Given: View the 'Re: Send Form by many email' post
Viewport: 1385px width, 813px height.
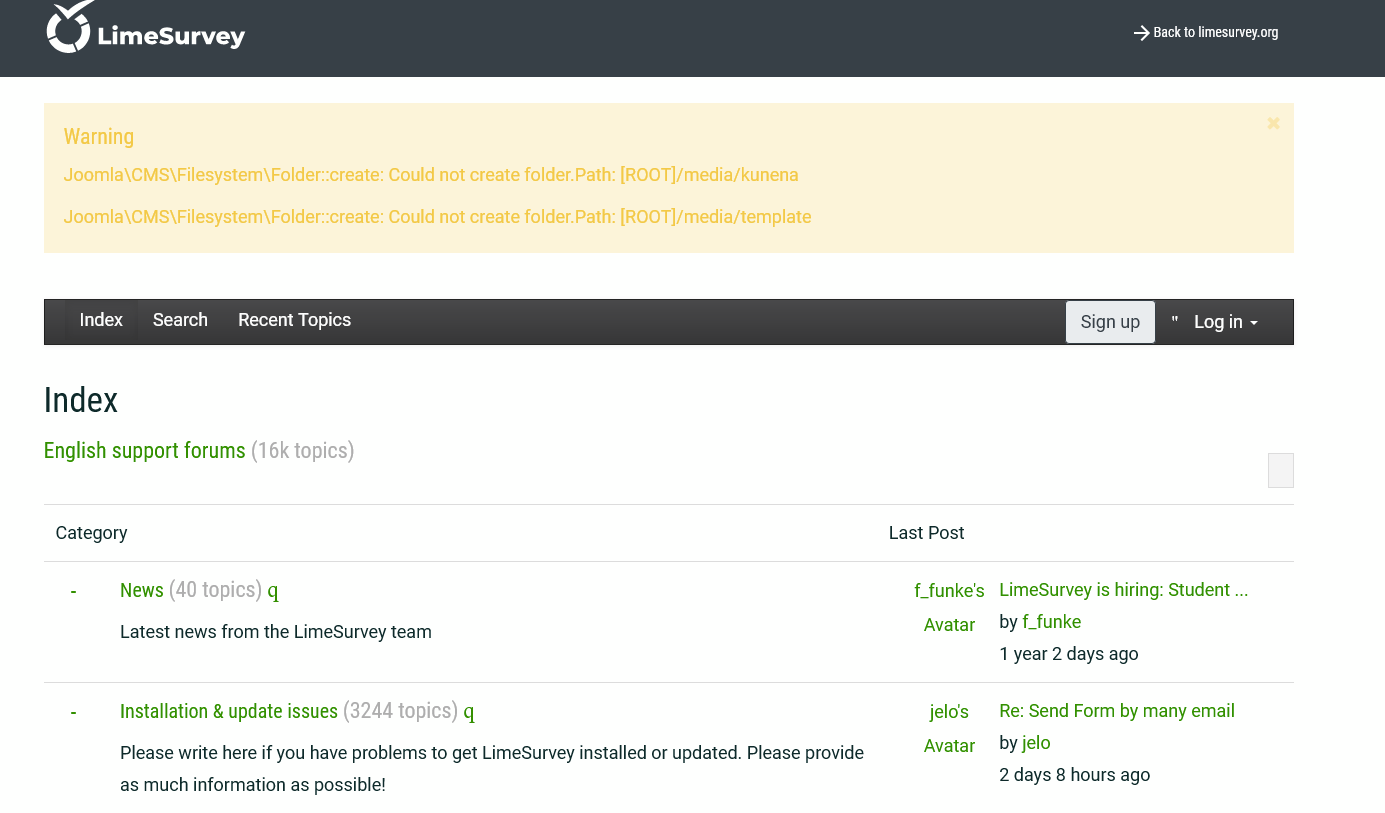Looking at the screenshot, I should 1116,711.
